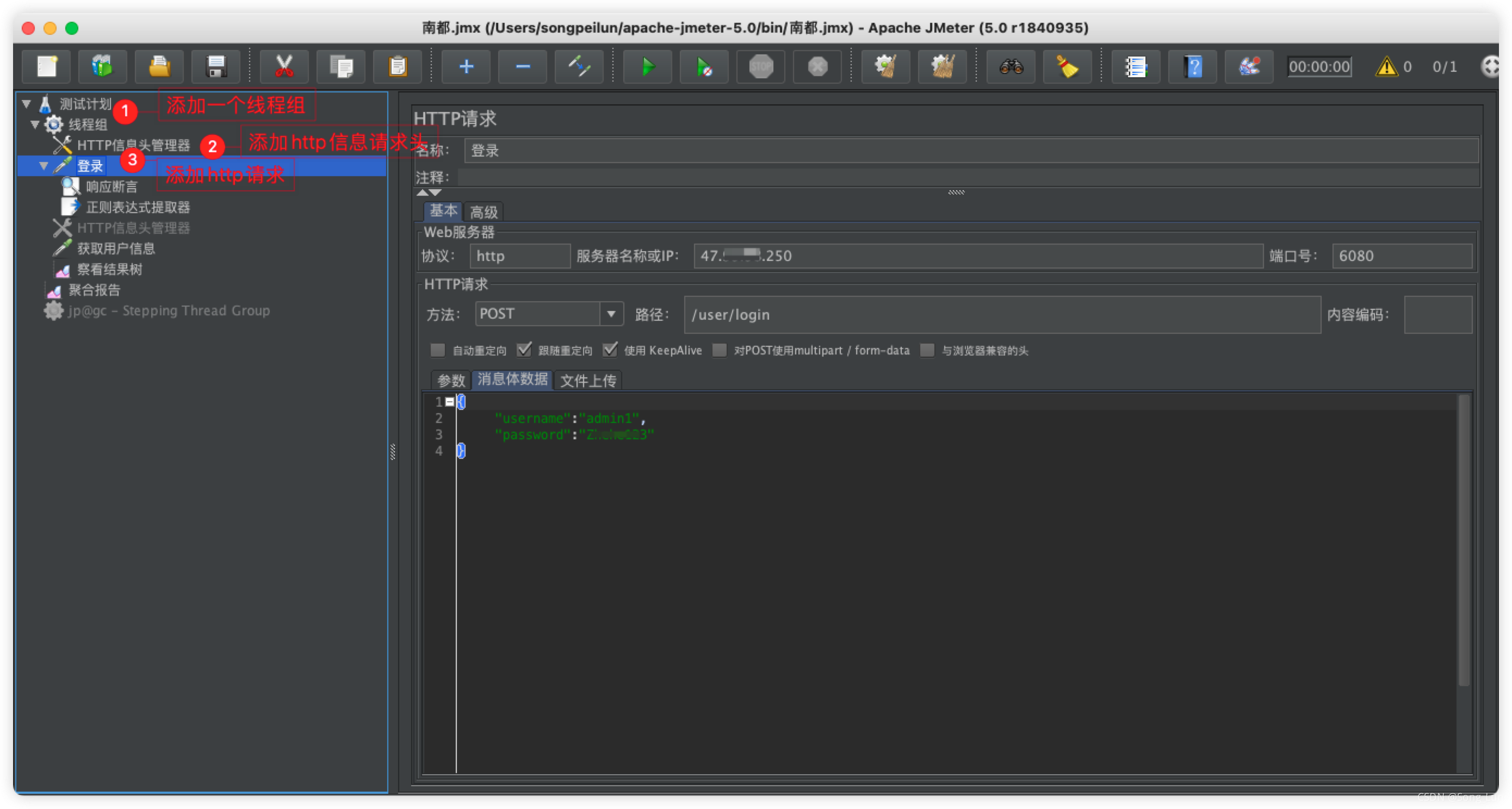
Task: Click the 注释 comment field
Action: [x=968, y=177]
